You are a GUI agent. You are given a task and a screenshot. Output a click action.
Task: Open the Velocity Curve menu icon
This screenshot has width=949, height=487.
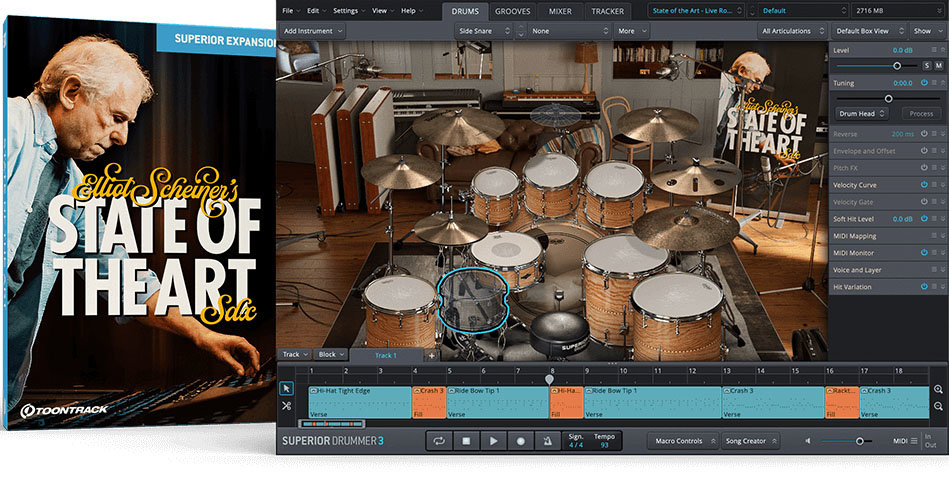point(934,185)
